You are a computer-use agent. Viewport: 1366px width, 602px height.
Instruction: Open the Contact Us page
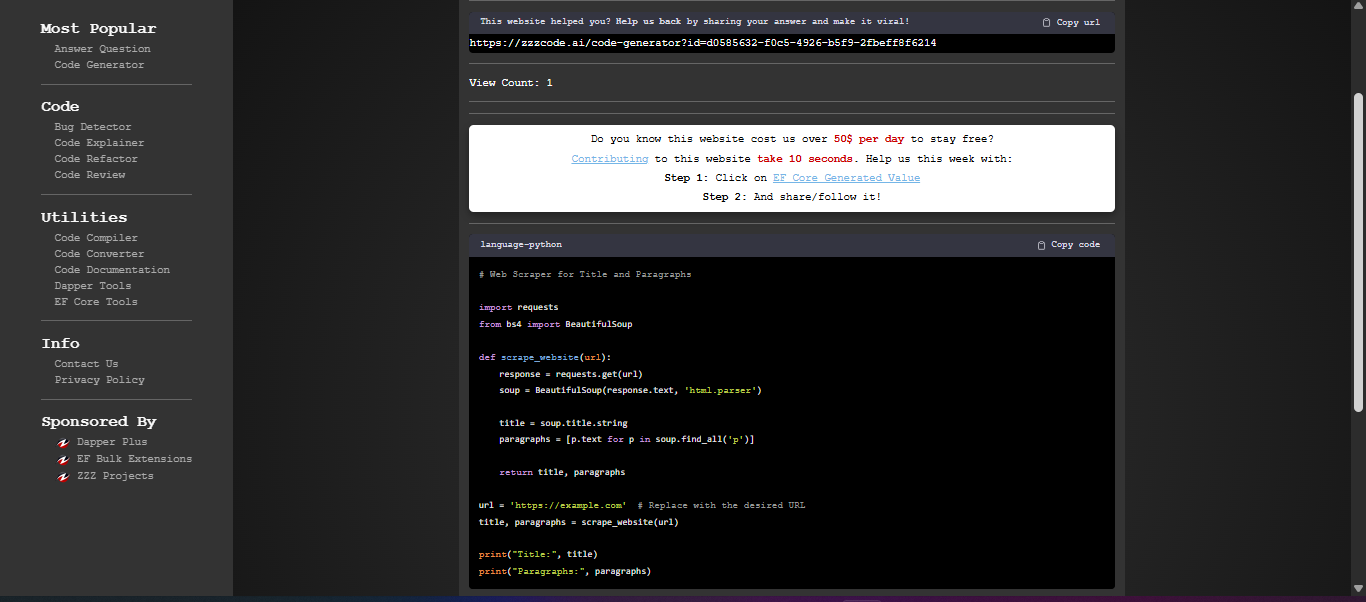point(86,364)
